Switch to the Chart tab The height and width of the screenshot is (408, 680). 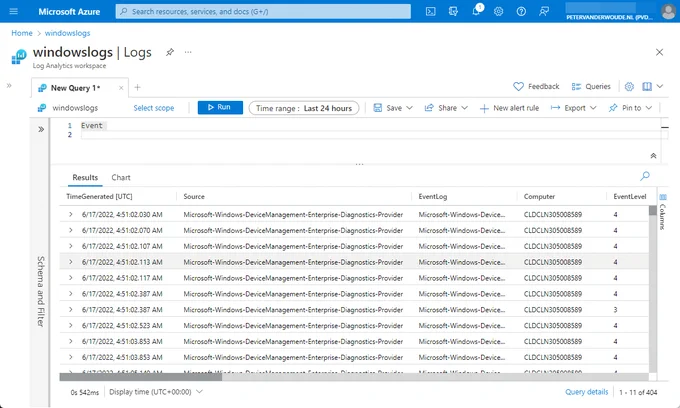[x=121, y=177]
